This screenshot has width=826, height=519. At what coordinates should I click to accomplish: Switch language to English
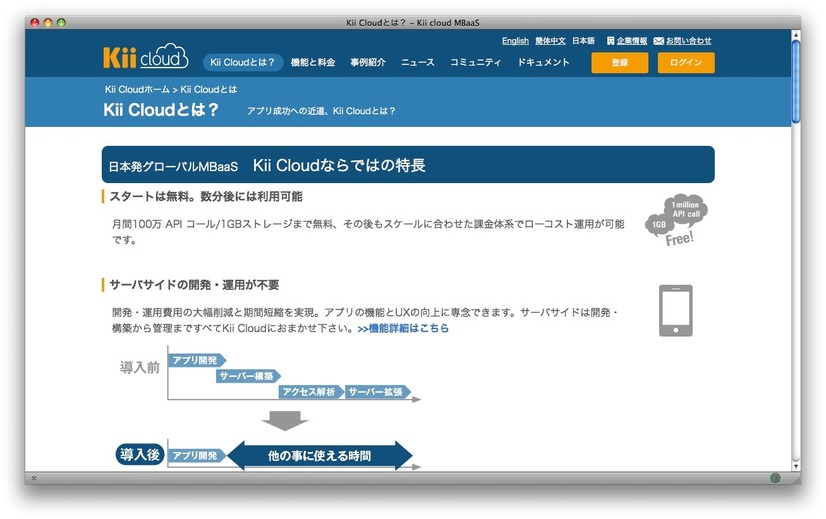[x=515, y=41]
